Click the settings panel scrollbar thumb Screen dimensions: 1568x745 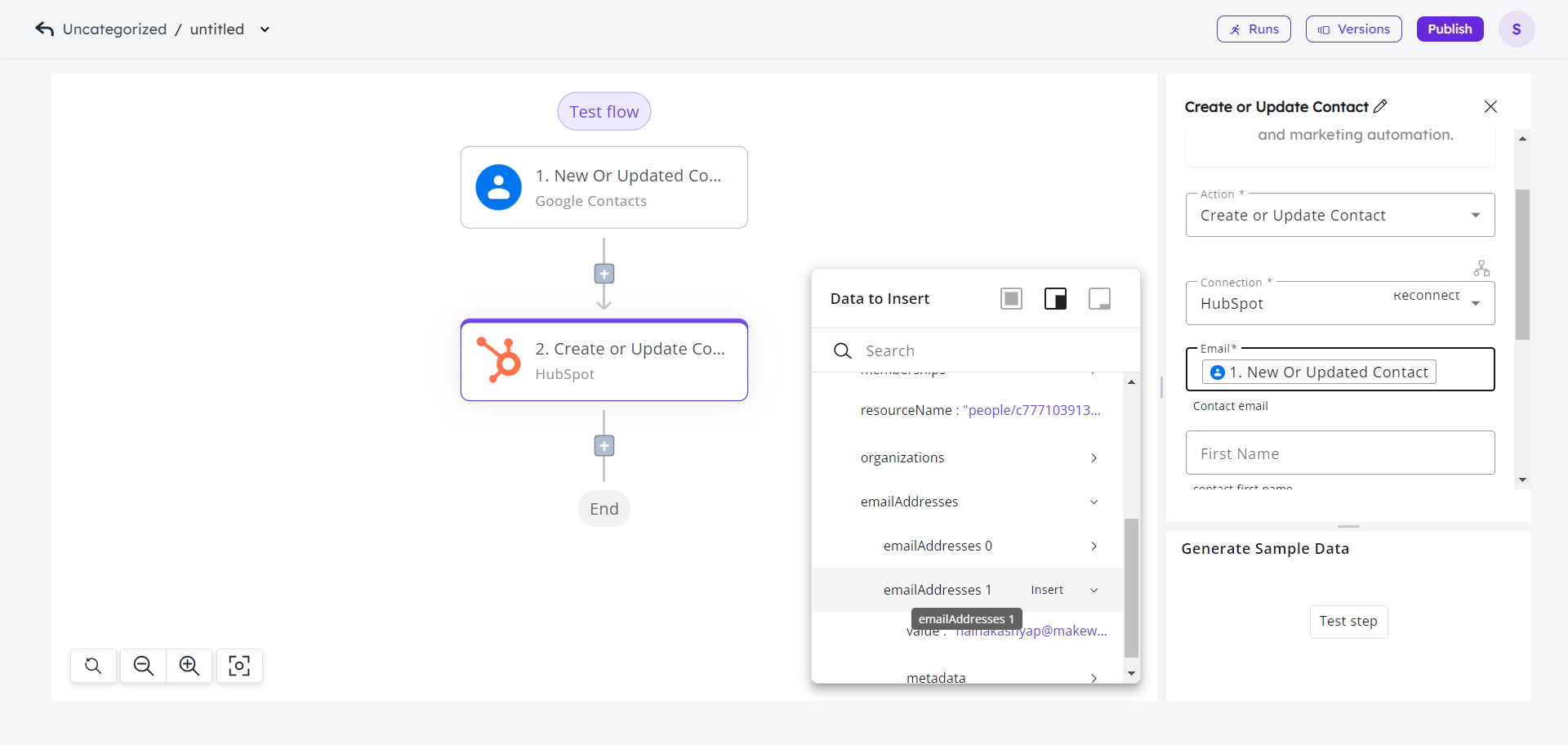click(x=1522, y=265)
